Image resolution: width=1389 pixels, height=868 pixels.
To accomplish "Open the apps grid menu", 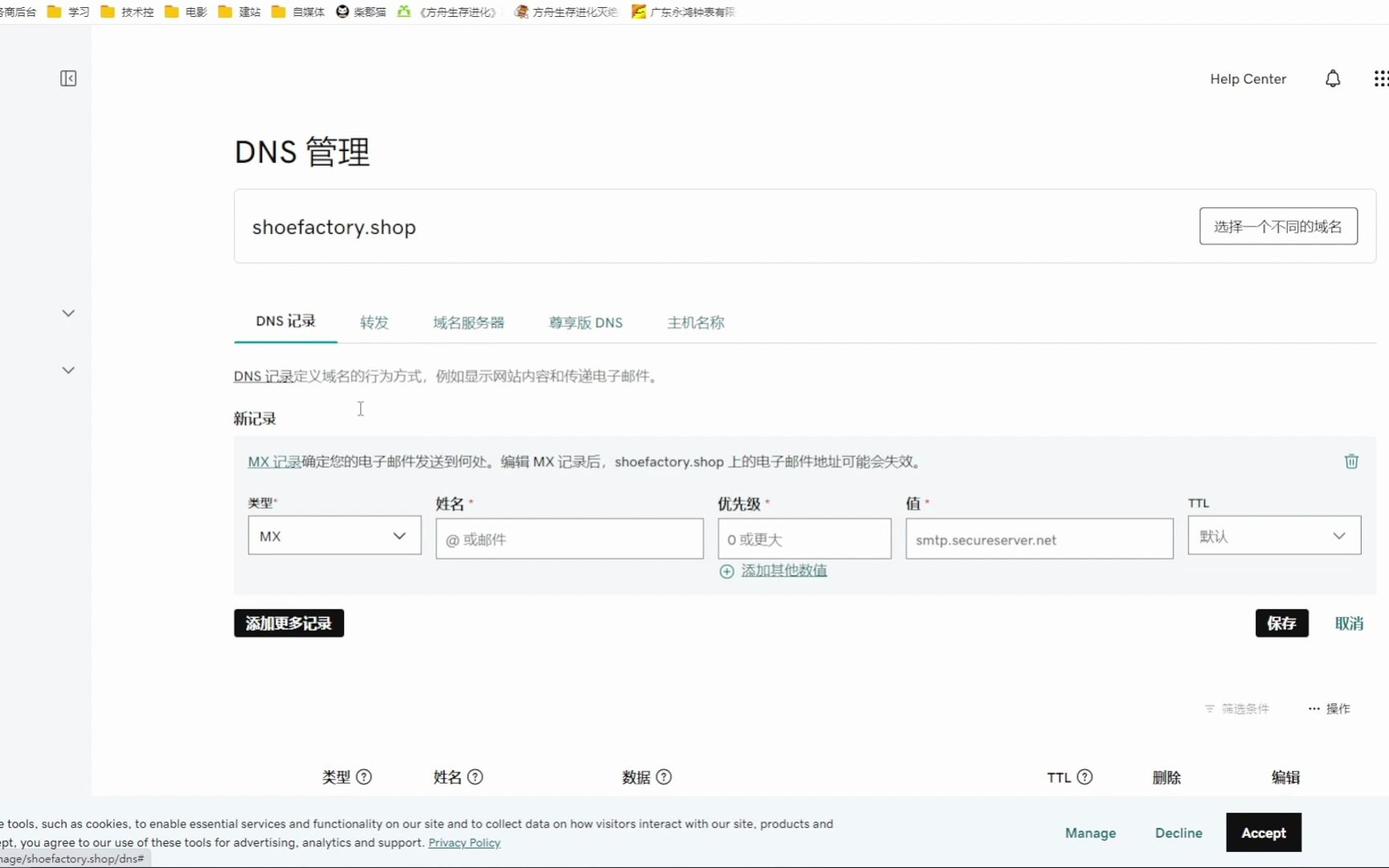I will click(1381, 79).
